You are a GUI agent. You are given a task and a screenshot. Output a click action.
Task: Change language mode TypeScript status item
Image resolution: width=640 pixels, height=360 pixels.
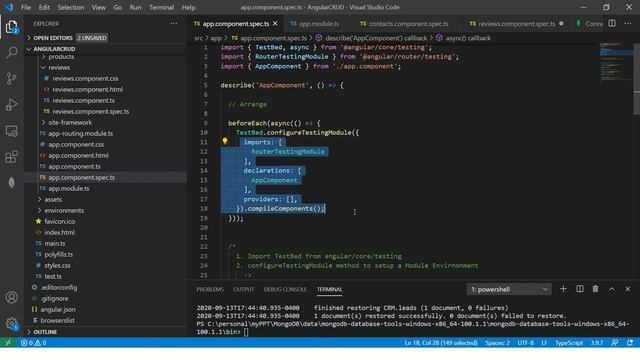click(x=569, y=343)
